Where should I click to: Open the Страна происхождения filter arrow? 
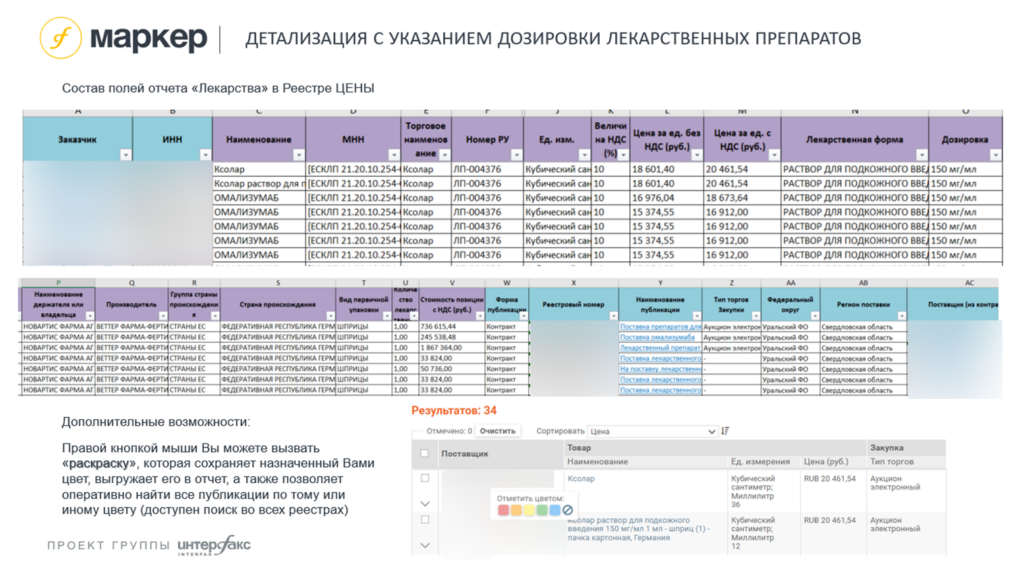coord(330,316)
